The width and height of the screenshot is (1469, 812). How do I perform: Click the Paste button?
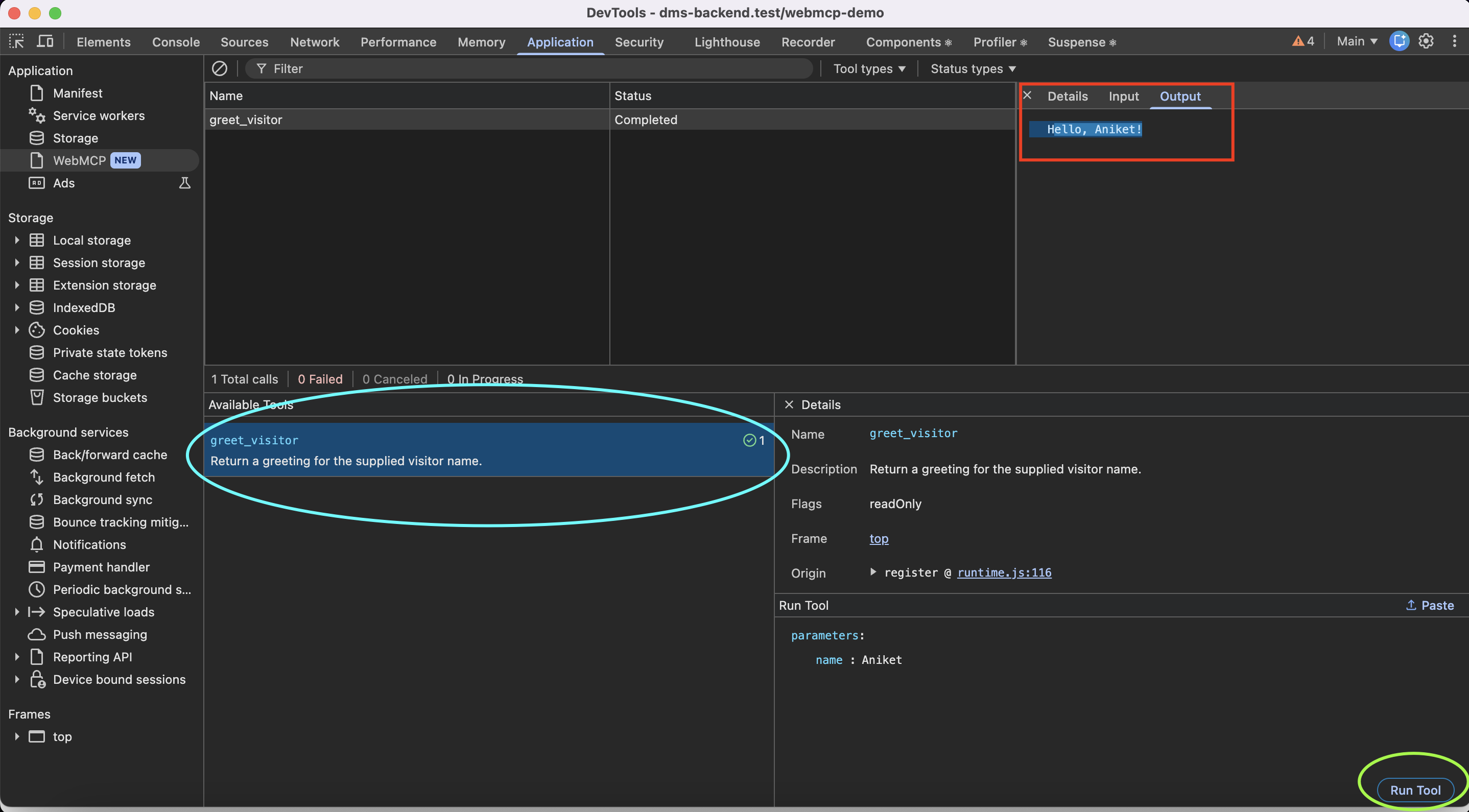1430,605
